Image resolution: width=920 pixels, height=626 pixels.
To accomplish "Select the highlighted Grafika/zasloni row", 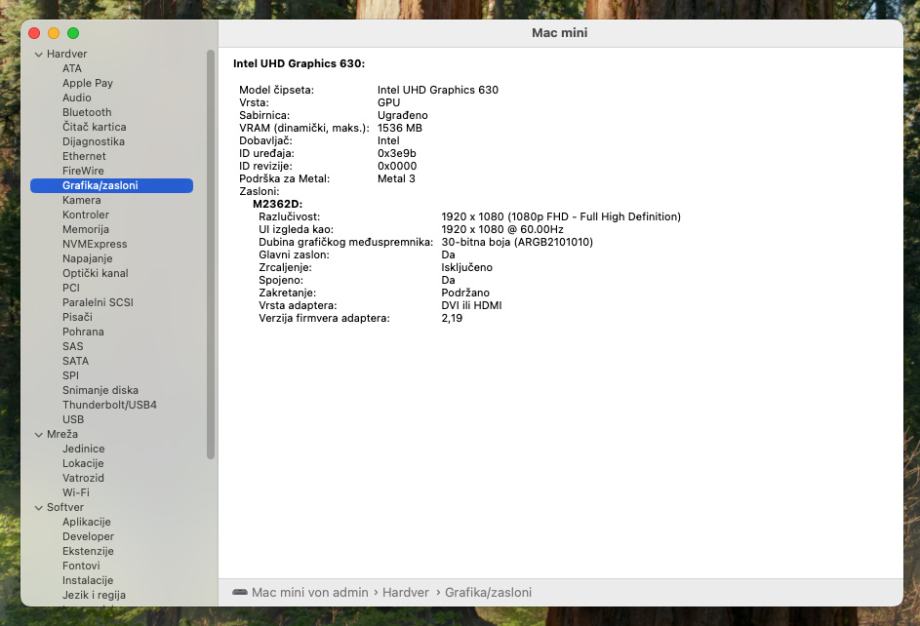I will click(111, 185).
